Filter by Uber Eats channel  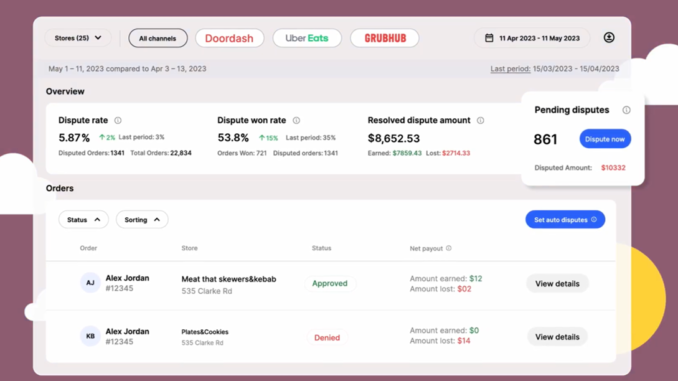pyautogui.click(x=307, y=38)
